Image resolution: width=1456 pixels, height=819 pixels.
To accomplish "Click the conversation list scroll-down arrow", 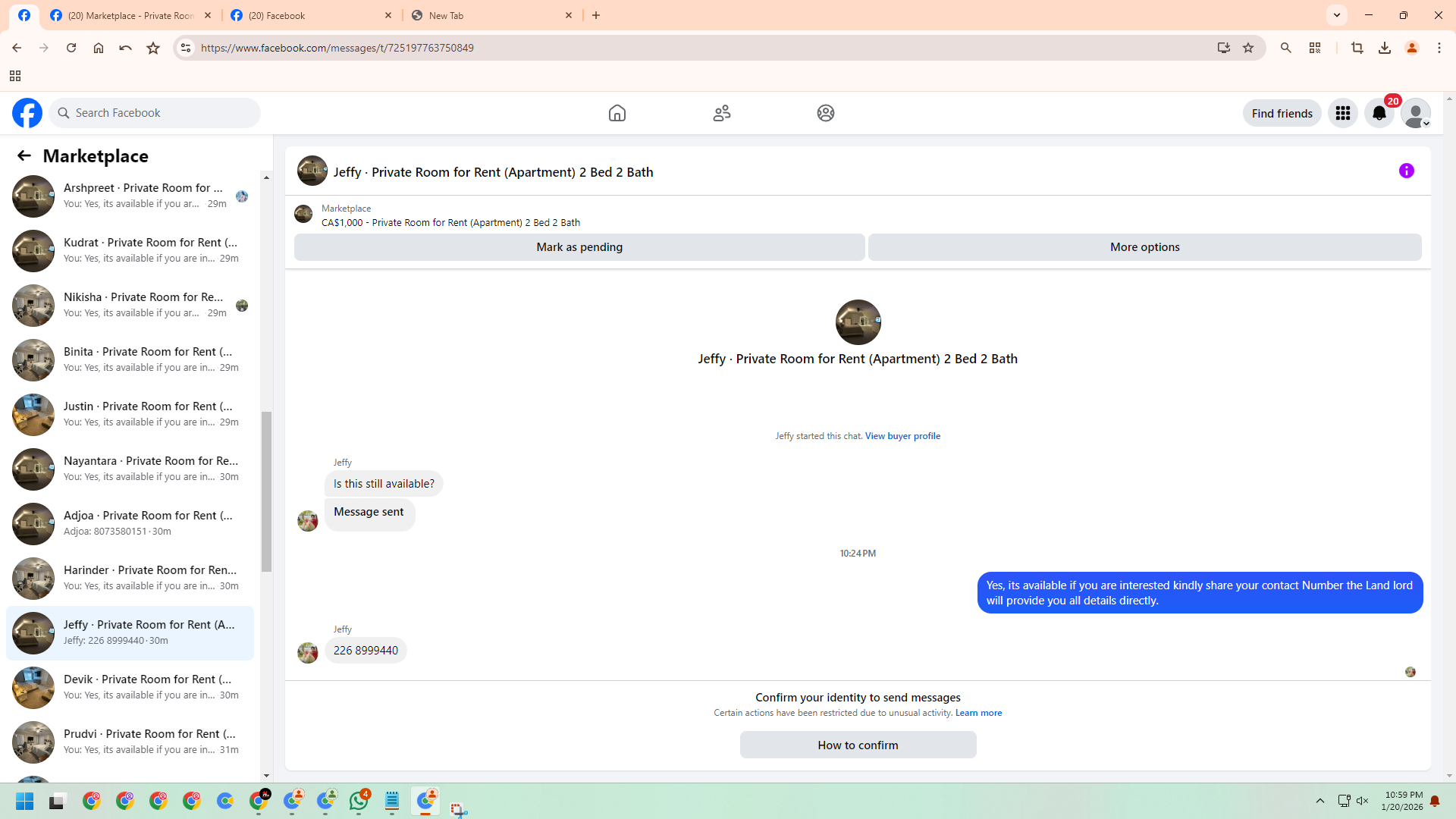I will 266,776.
